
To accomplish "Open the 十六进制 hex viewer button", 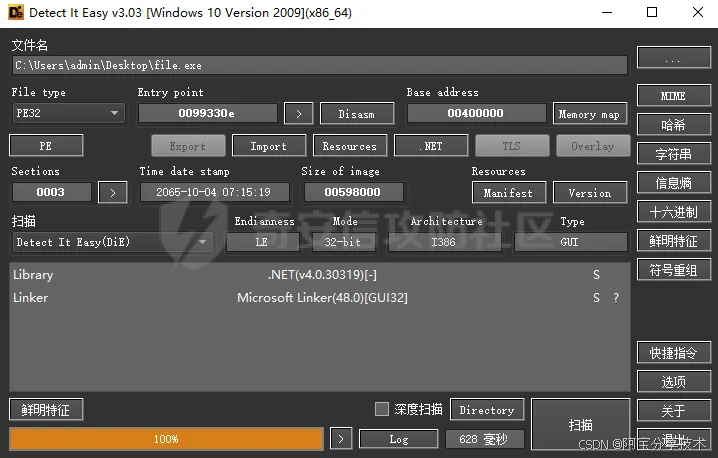I will click(674, 212).
